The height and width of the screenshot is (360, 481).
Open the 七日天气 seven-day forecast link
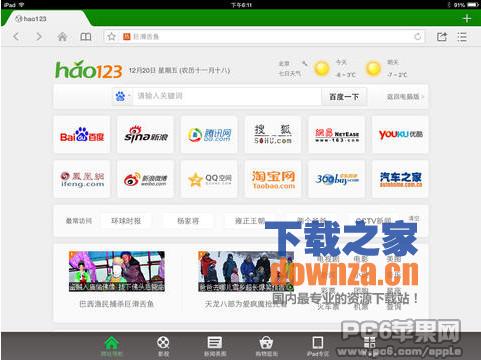point(290,73)
